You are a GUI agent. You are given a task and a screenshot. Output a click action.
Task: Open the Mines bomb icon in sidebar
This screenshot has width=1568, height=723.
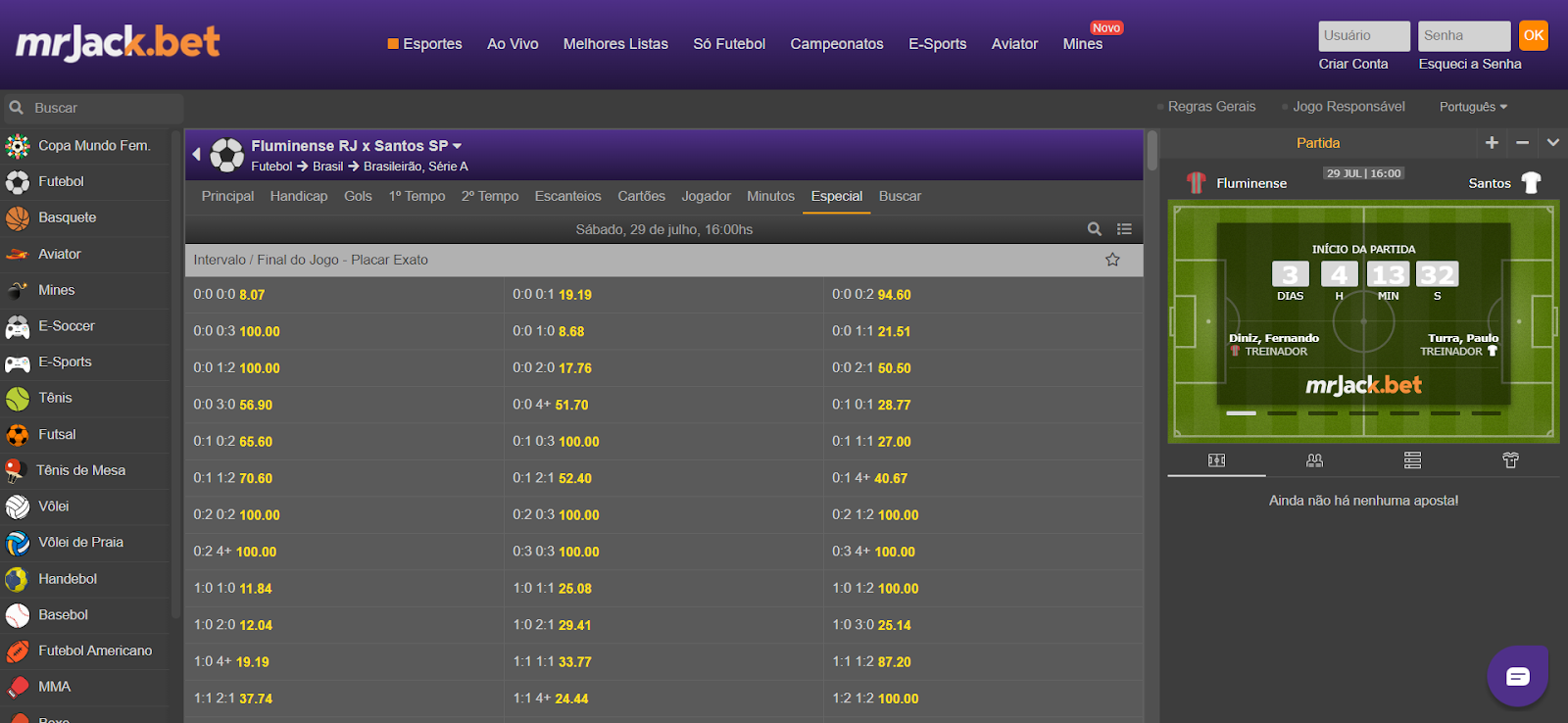(18, 291)
